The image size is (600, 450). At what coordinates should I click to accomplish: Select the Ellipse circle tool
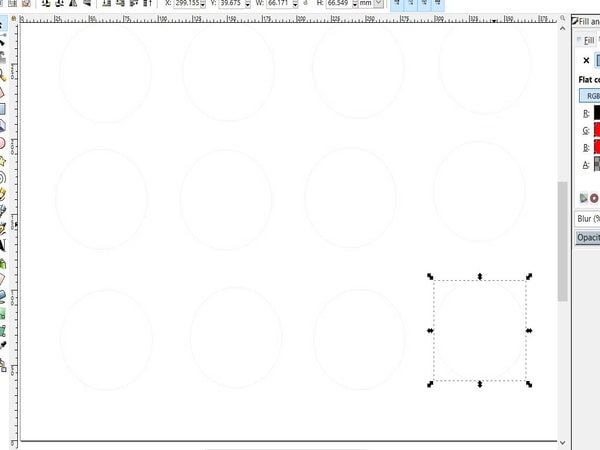coord(2,143)
